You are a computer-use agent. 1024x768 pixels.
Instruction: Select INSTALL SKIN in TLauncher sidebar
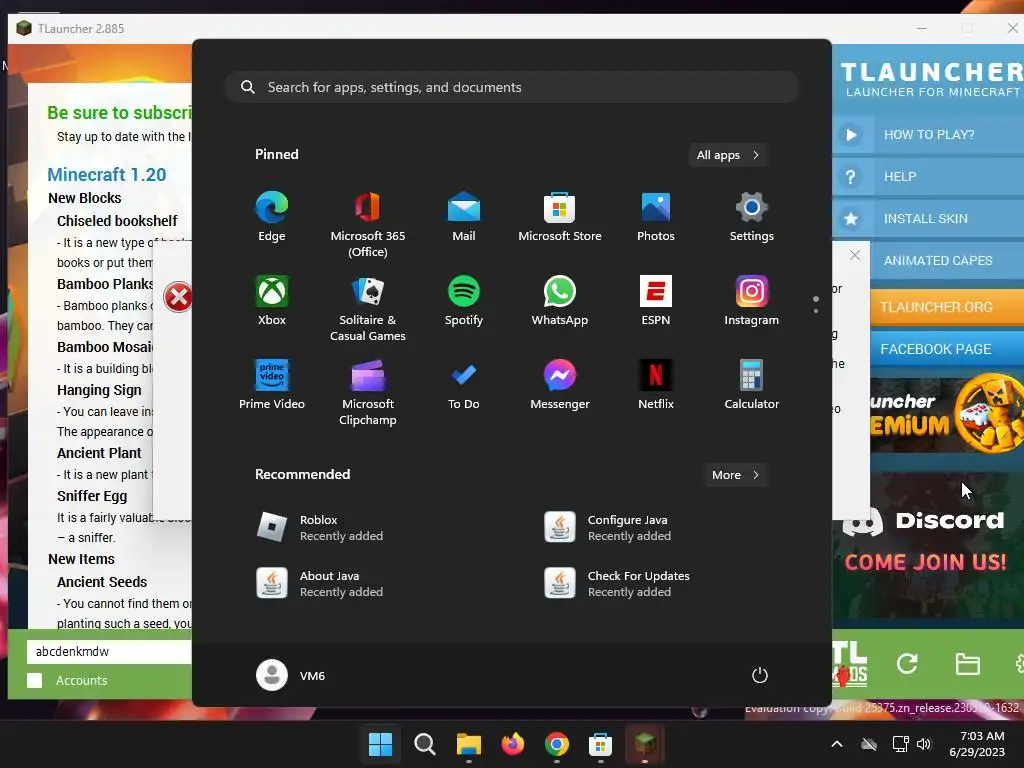[928, 218]
